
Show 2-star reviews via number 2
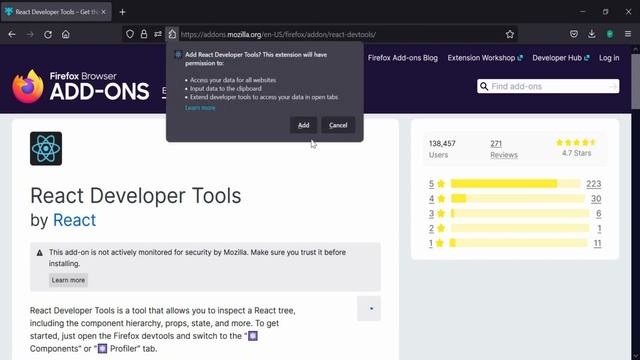431,229
